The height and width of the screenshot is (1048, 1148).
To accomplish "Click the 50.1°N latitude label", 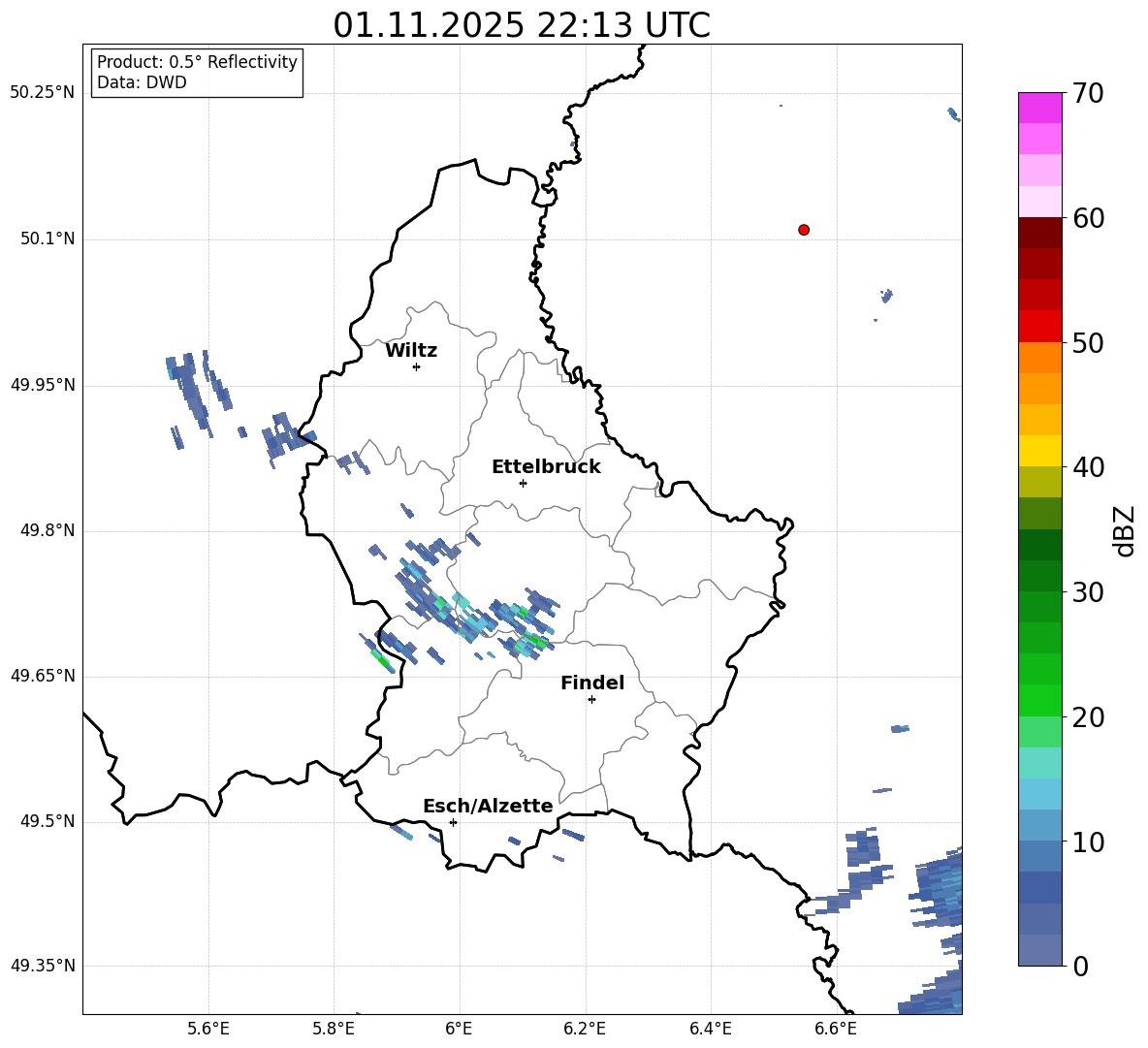I will [x=48, y=238].
